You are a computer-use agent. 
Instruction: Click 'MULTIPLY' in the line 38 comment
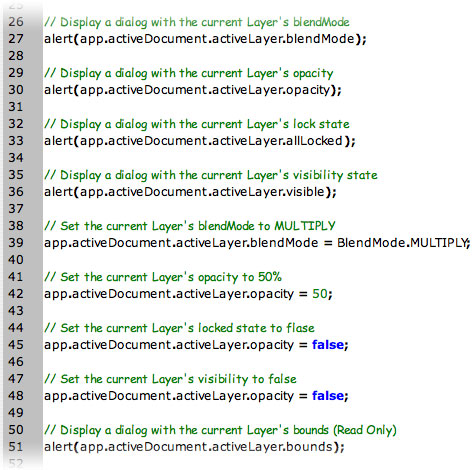[305, 226]
